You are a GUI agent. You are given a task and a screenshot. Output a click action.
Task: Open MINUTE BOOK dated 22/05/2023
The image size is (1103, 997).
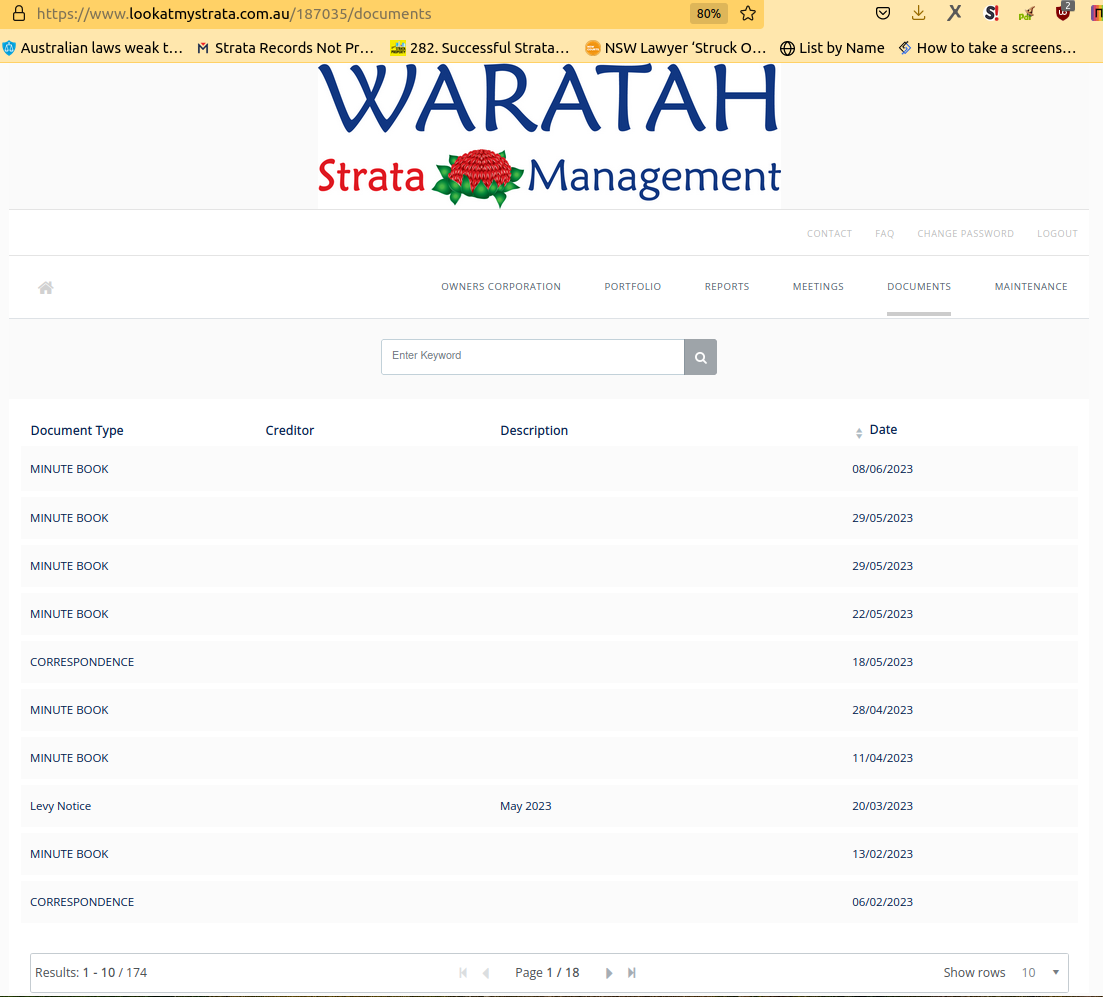[549, 614]
